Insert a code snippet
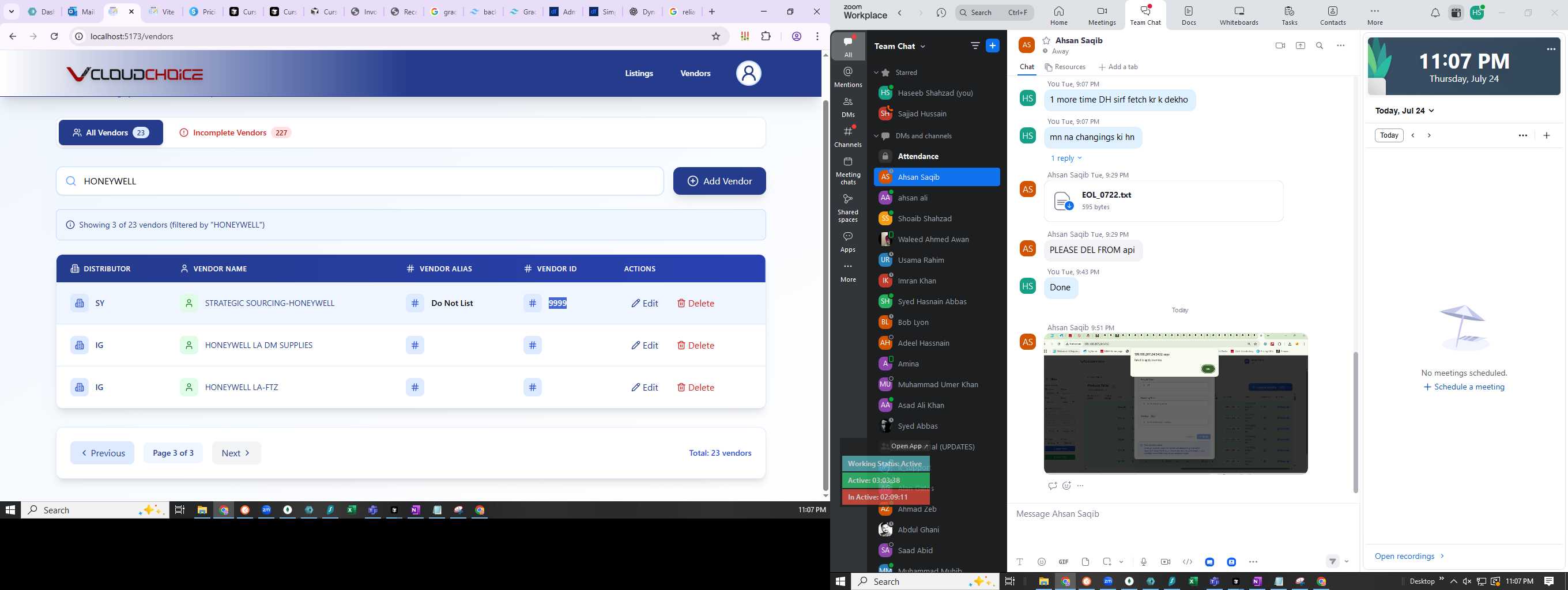Viewport: 1568px width, 590px height. (1188, 562)
